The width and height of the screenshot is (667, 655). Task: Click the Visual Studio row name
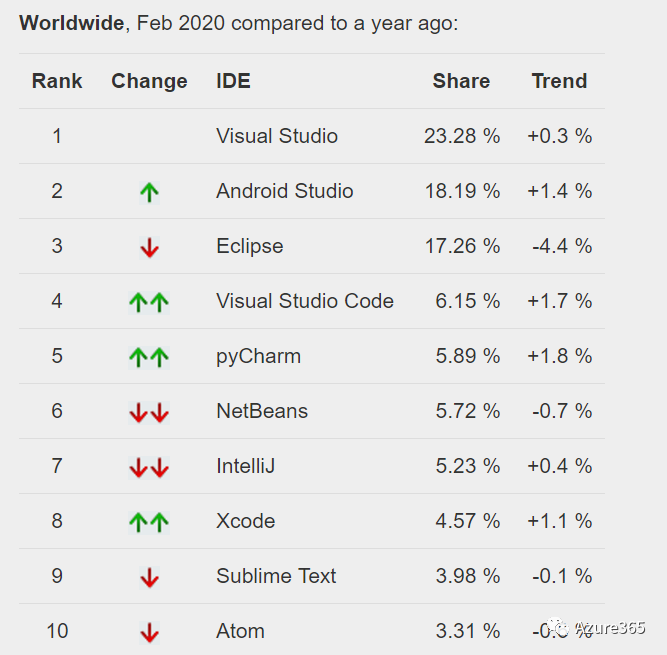(x=277, y=136)
